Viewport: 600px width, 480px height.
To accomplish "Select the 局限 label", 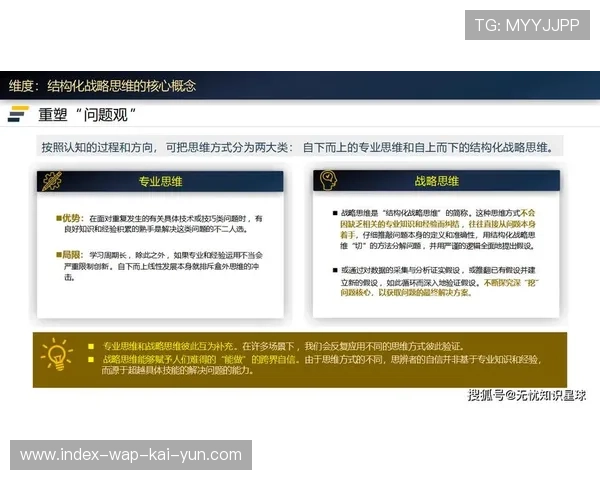I will pos(71,255).
